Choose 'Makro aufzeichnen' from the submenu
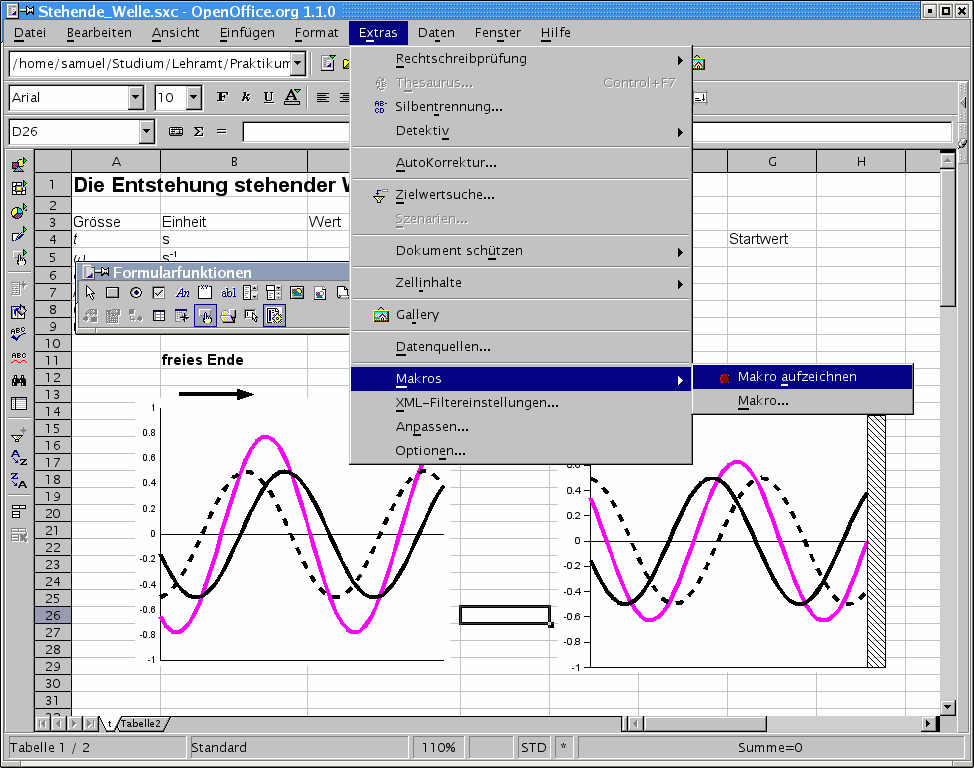Viewport: 974px width, 768px height. coord(797,377)
